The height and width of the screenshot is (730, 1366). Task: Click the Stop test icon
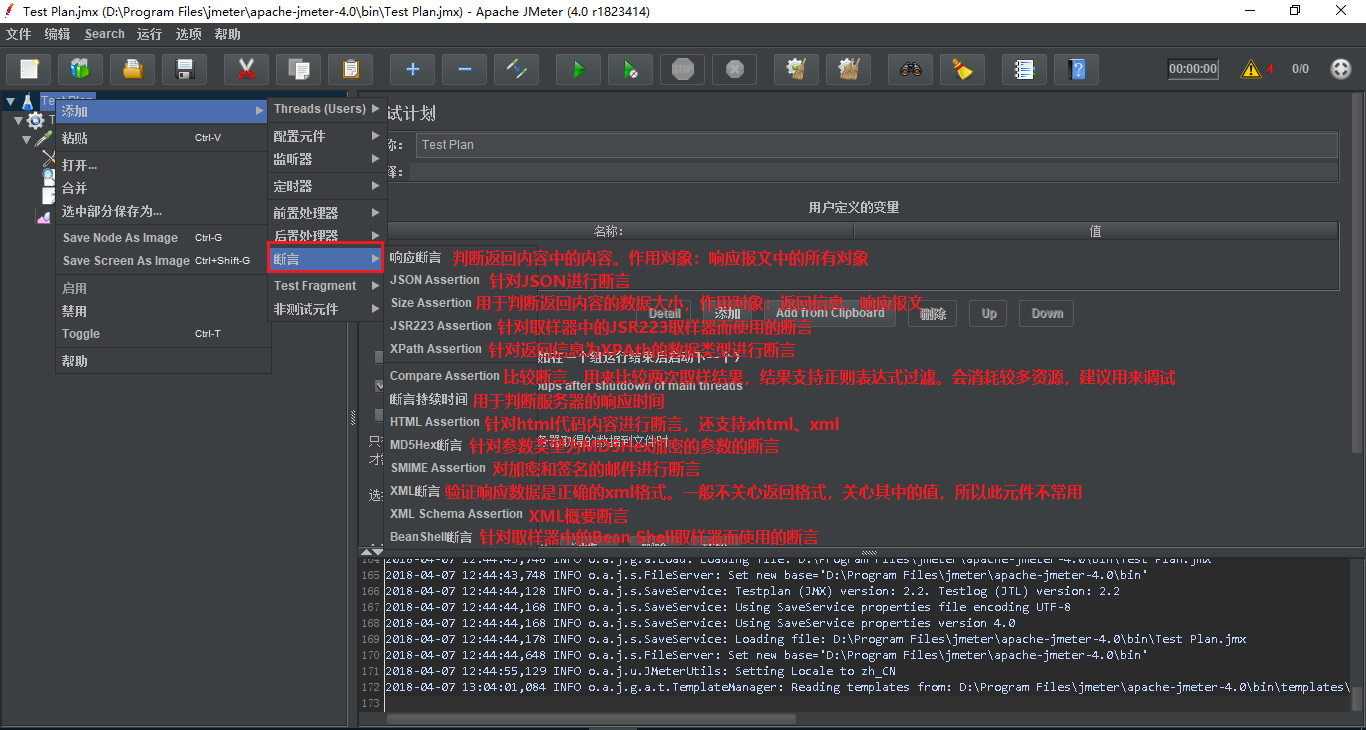coord(682,69)
